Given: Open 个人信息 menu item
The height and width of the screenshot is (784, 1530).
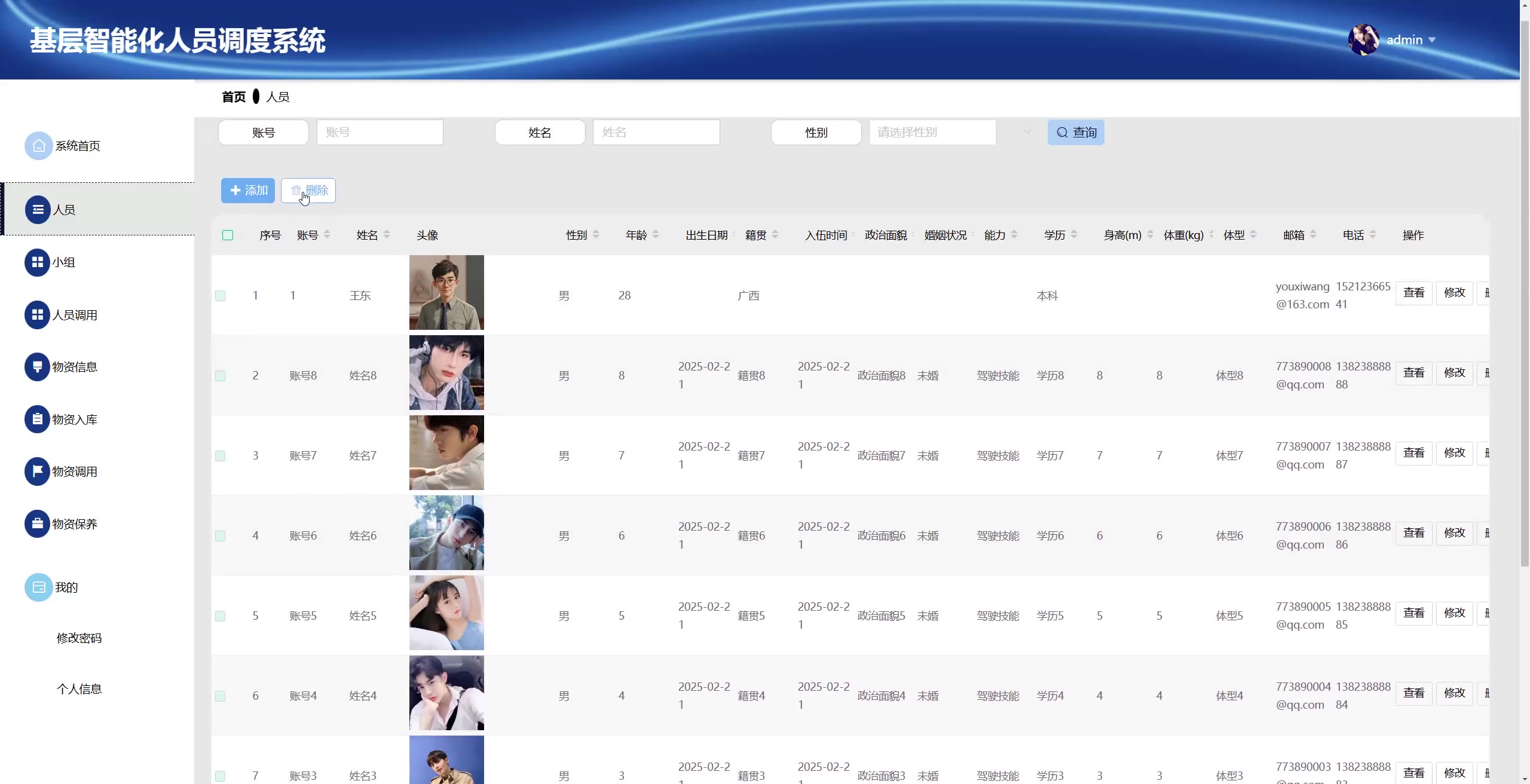Looking at the screenshot, I should point(79,689).
